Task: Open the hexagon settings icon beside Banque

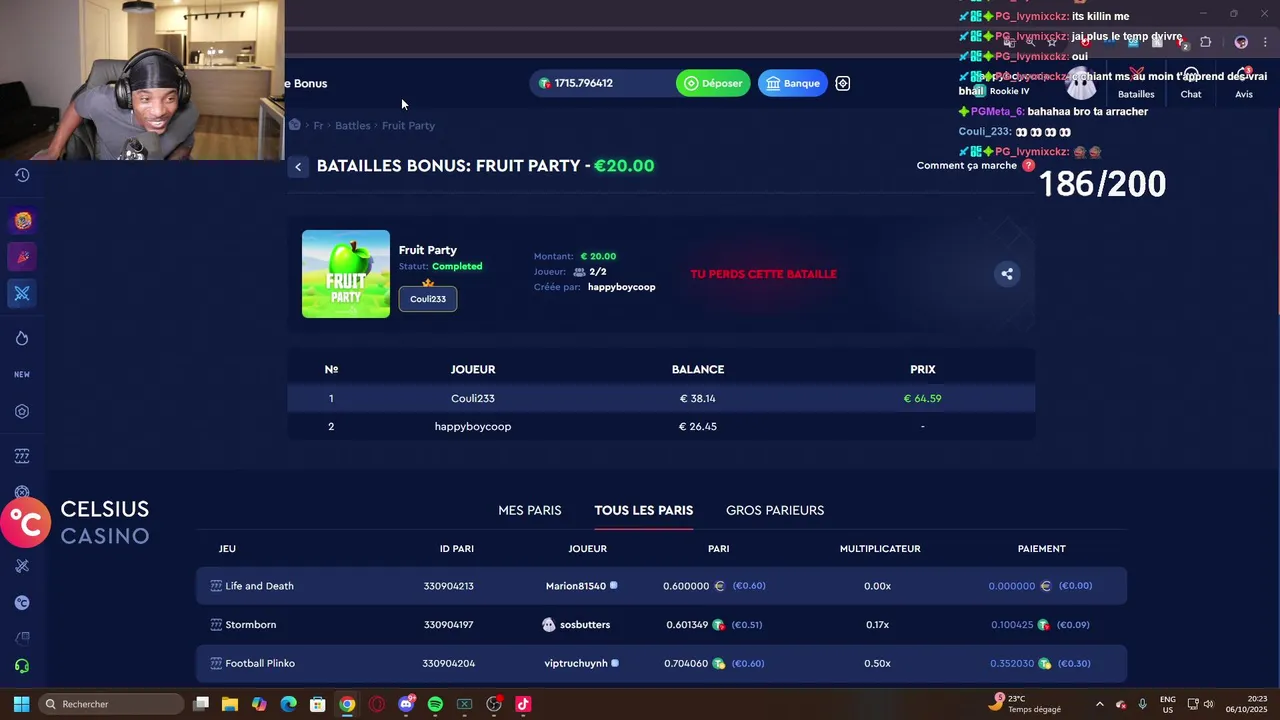Action: (x=843, y=83)
